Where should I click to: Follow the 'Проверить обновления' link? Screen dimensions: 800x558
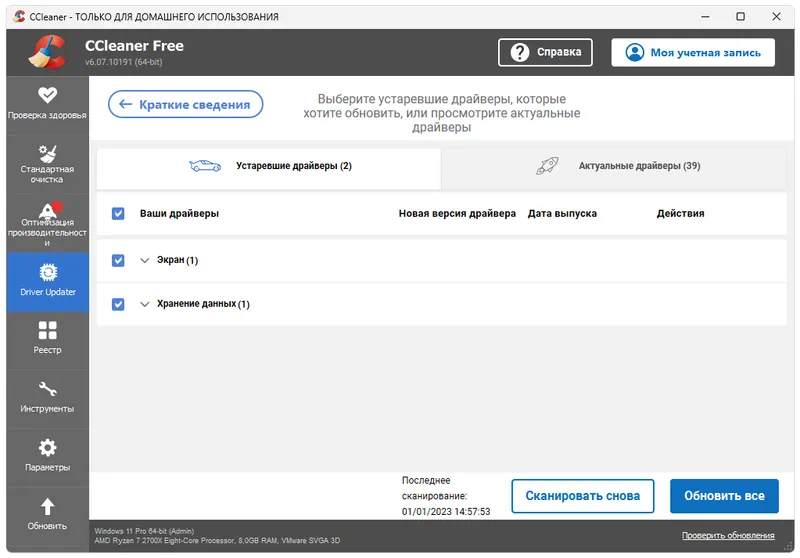(727, 536)
